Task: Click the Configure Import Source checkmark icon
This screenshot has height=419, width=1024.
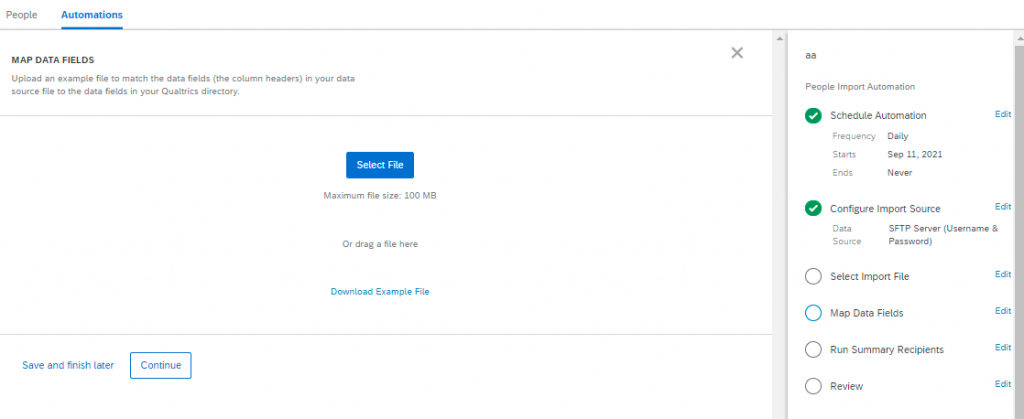Action: 813,209
